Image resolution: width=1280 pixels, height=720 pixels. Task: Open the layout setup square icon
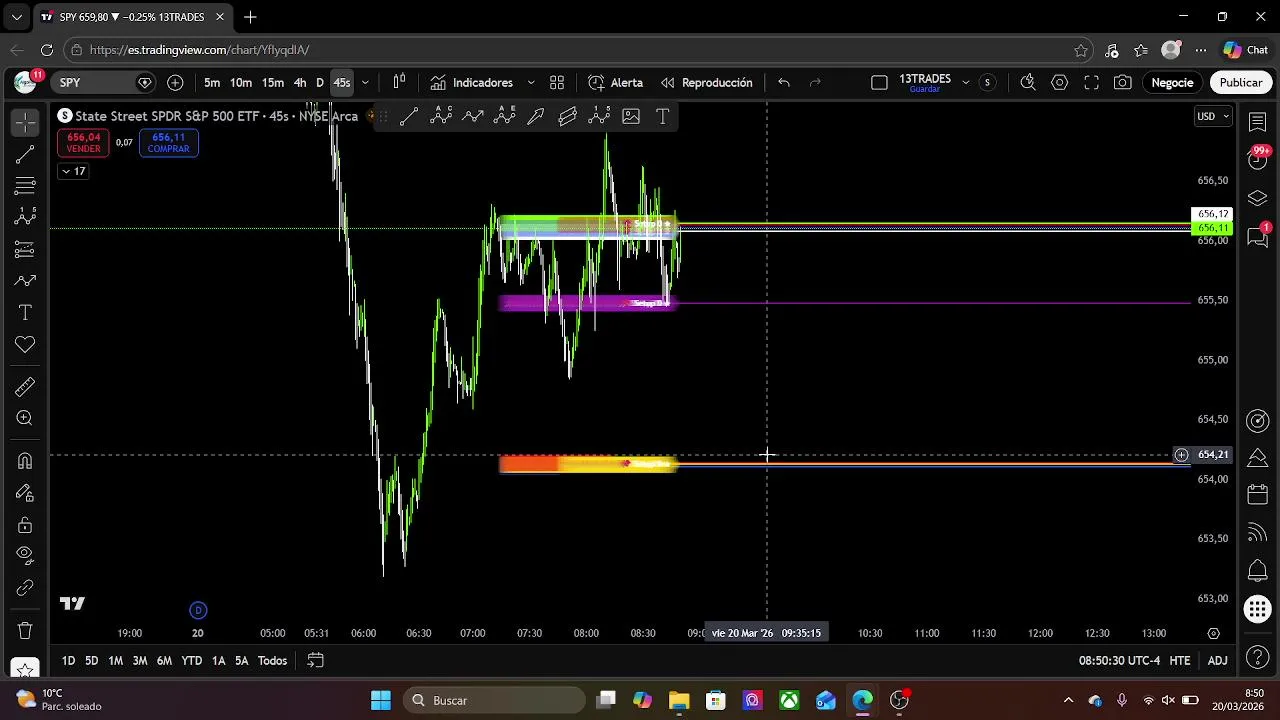(x=879, y=83)
